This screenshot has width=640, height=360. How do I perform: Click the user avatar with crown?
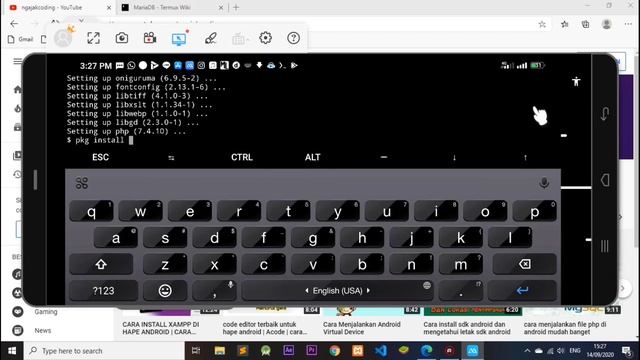(64, 38)
